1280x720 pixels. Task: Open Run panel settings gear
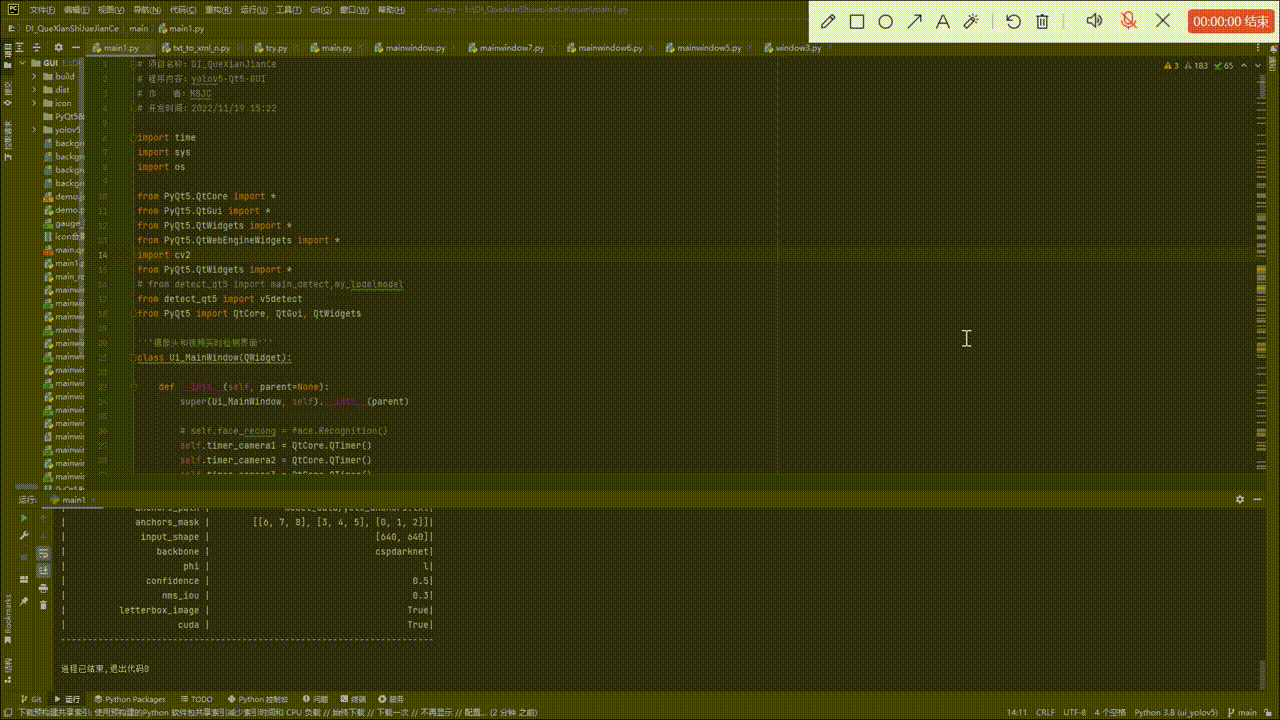[x=1240, y=499]
